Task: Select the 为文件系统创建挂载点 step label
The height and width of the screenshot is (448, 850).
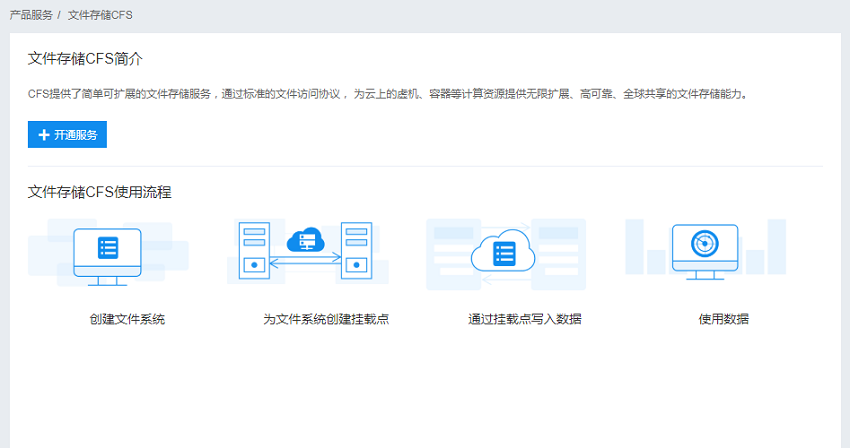Action: [326, 319]
